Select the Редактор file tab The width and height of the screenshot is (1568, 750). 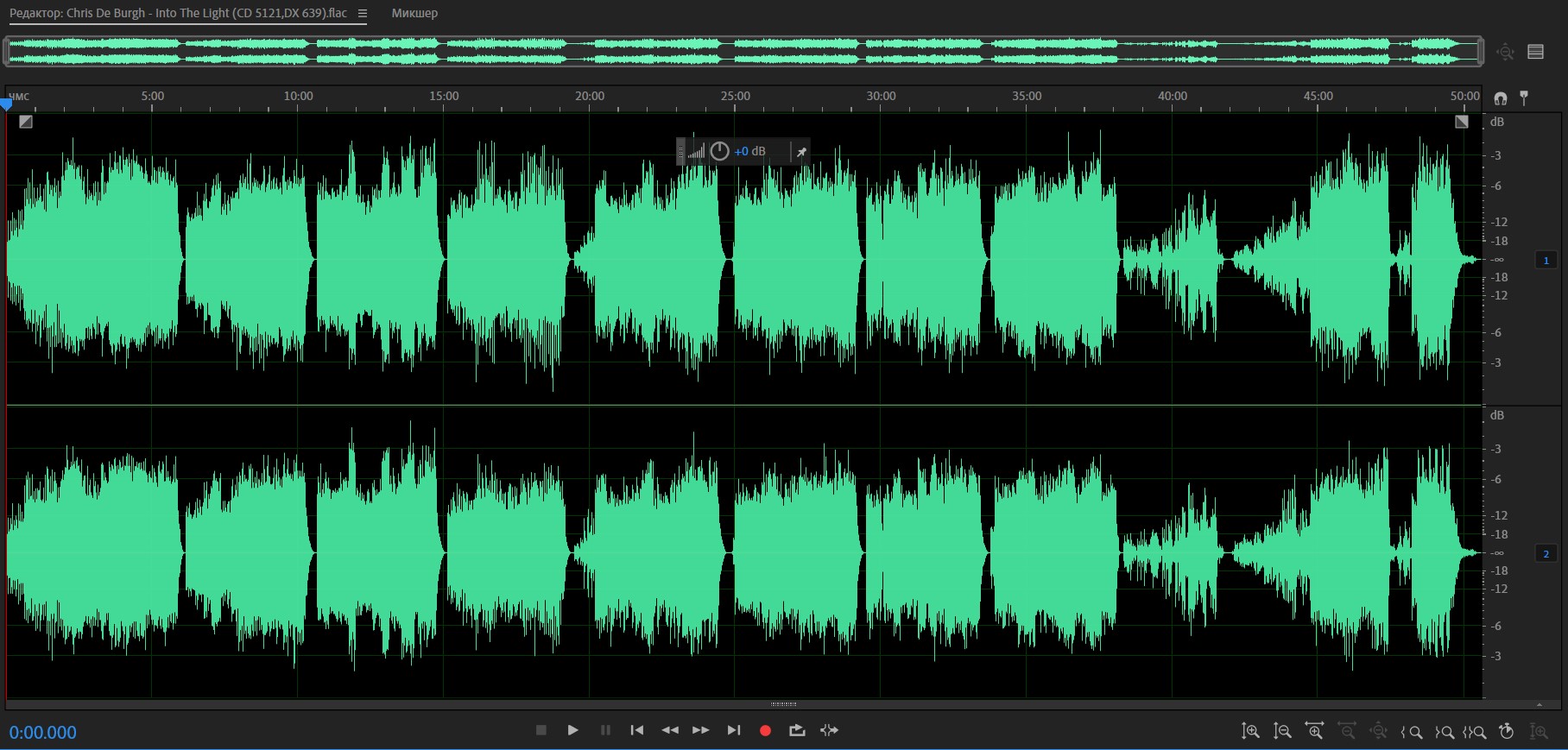click(178, 13)
